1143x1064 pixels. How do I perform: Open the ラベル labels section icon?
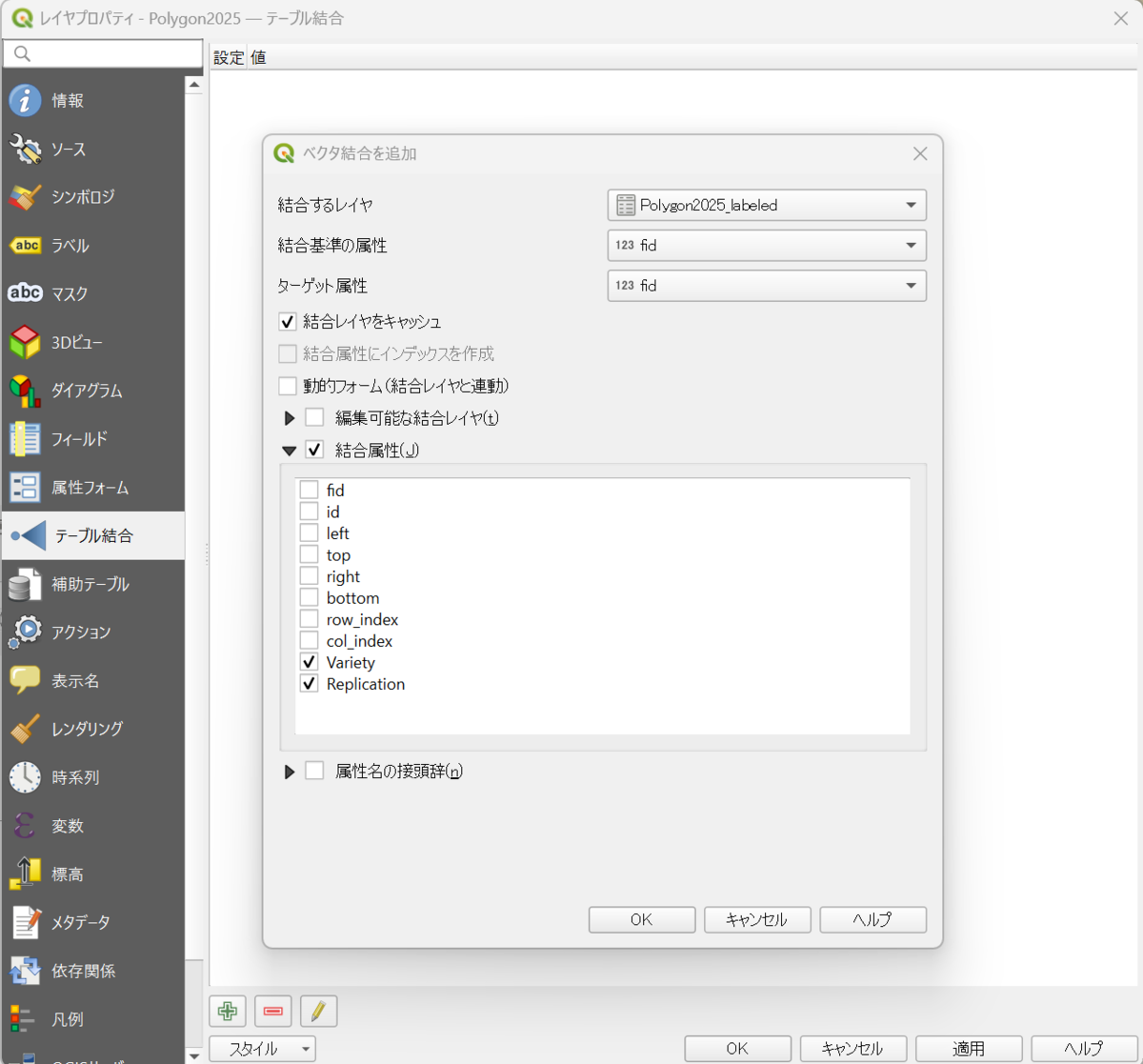tap(25, 245)
